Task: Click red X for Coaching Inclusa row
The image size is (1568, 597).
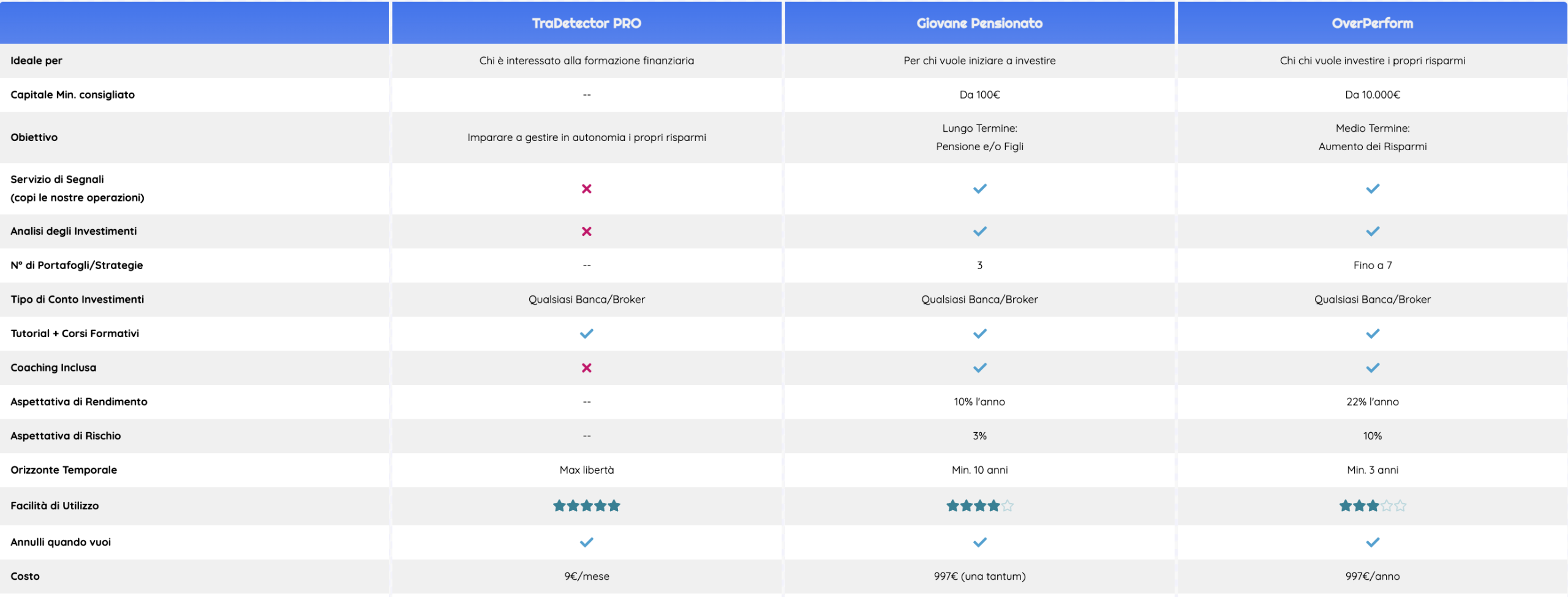Action: click(586, 368)
